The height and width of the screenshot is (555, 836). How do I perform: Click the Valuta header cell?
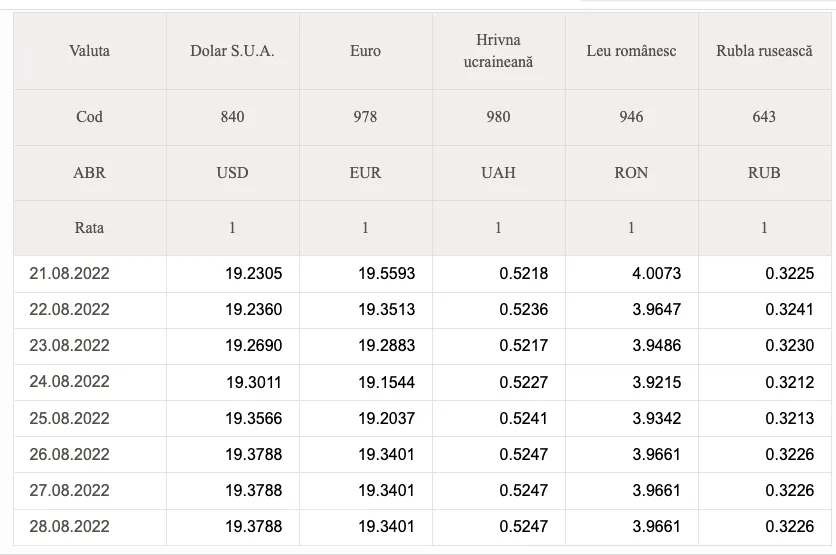[90, 51]
